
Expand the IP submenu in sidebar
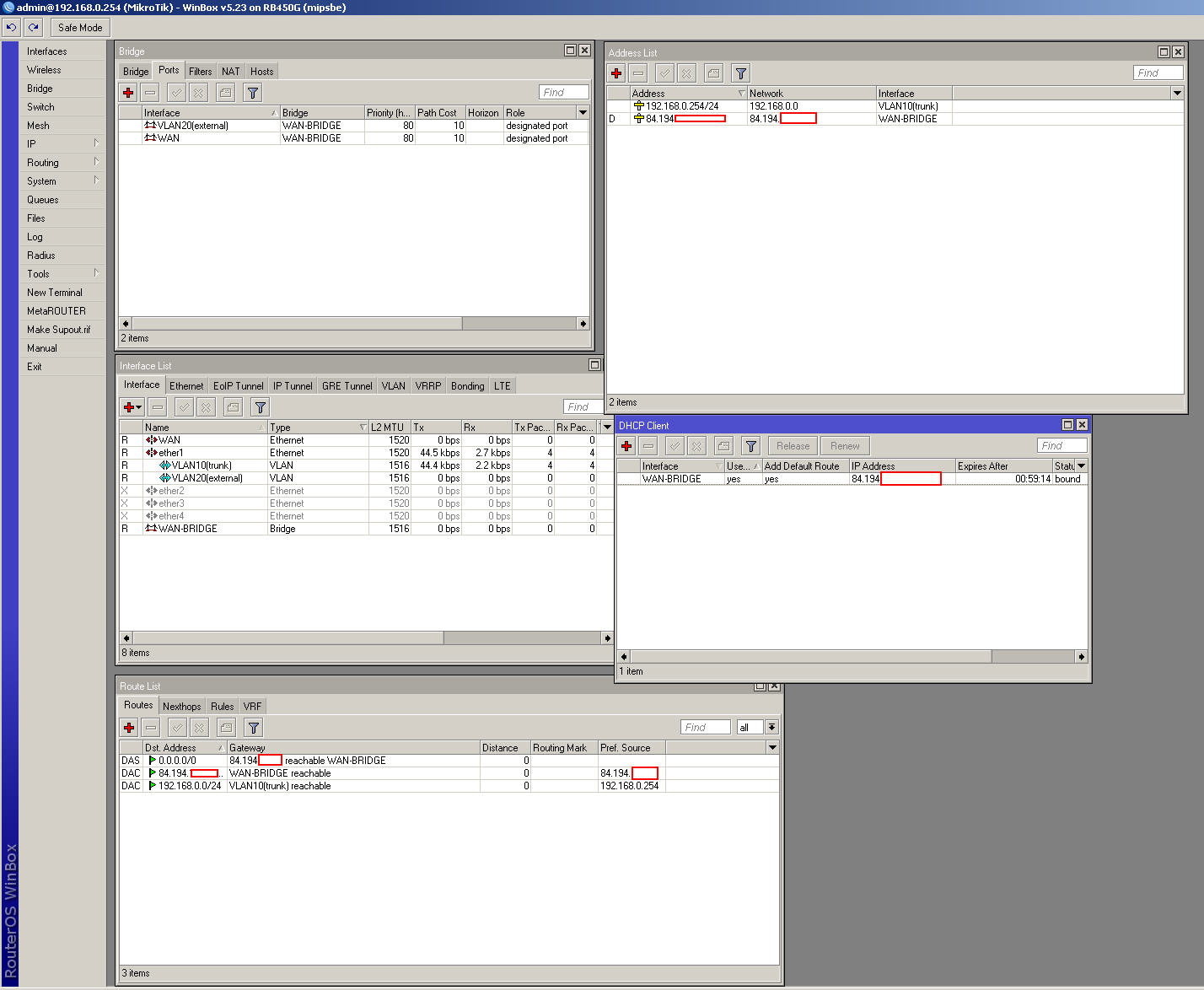62,144
